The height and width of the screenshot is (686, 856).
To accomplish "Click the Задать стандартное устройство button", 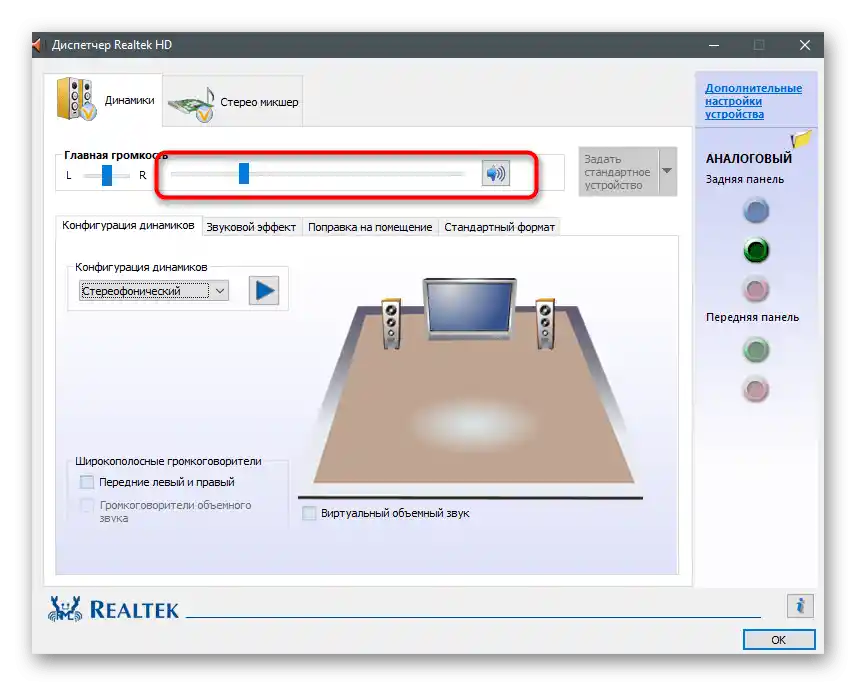I will [x=619, y=171].
